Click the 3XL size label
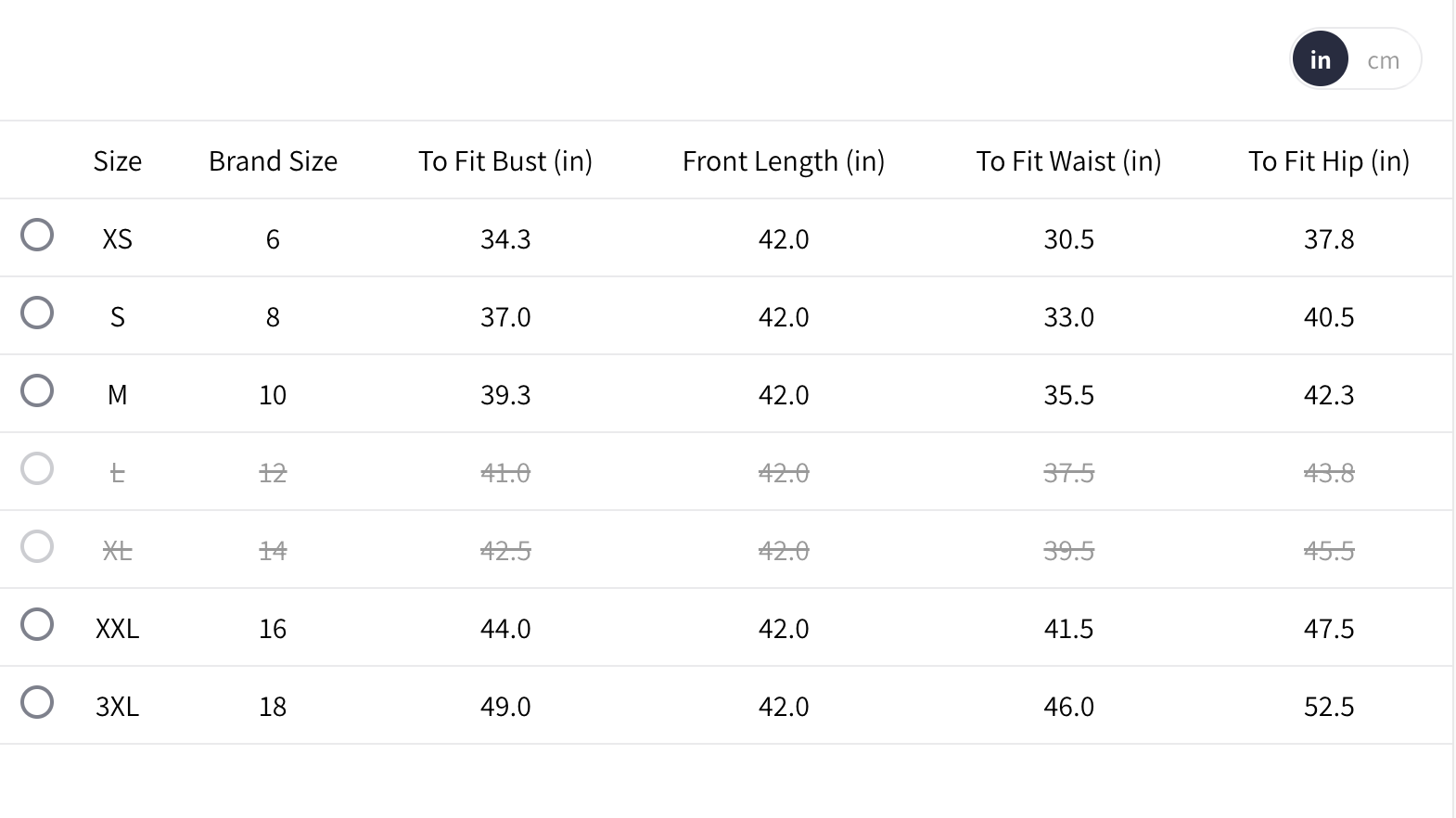 click(118, 707)
